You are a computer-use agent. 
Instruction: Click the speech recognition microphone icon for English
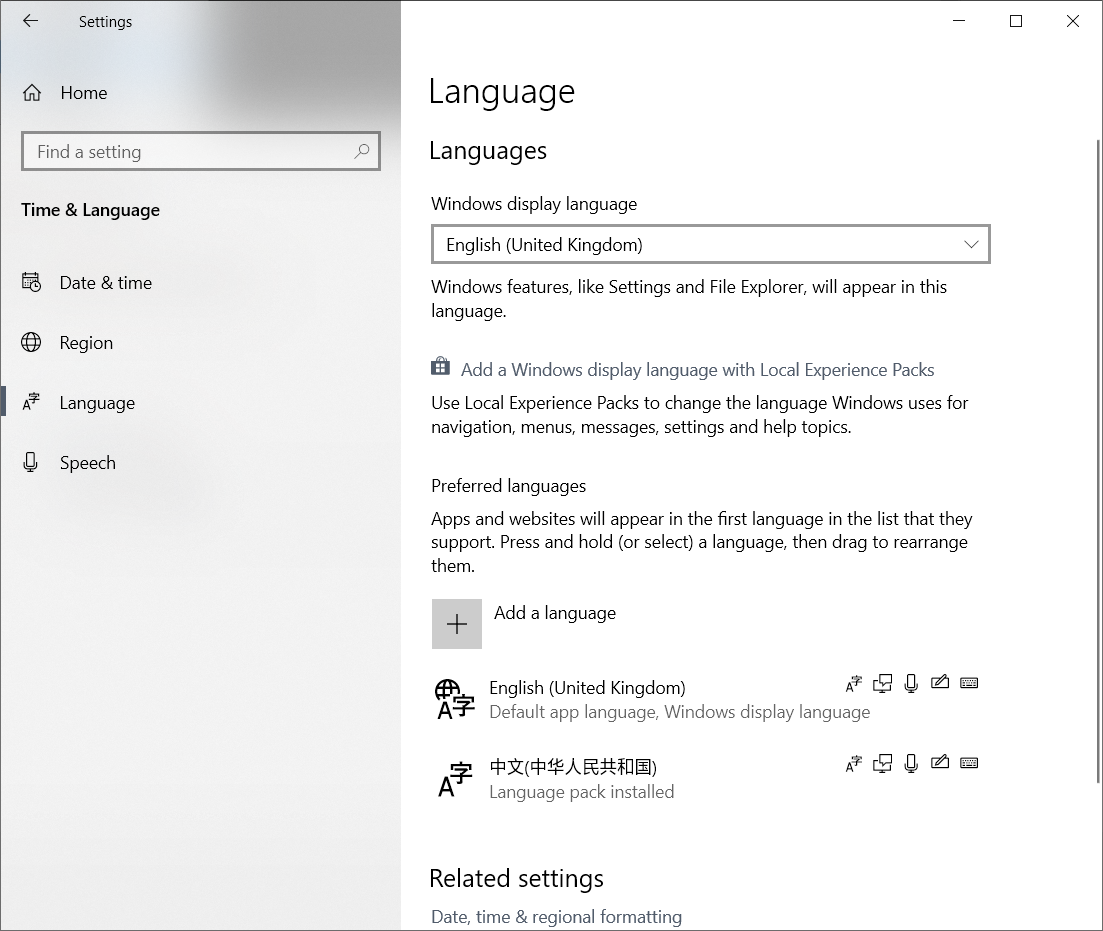(911, 683)
